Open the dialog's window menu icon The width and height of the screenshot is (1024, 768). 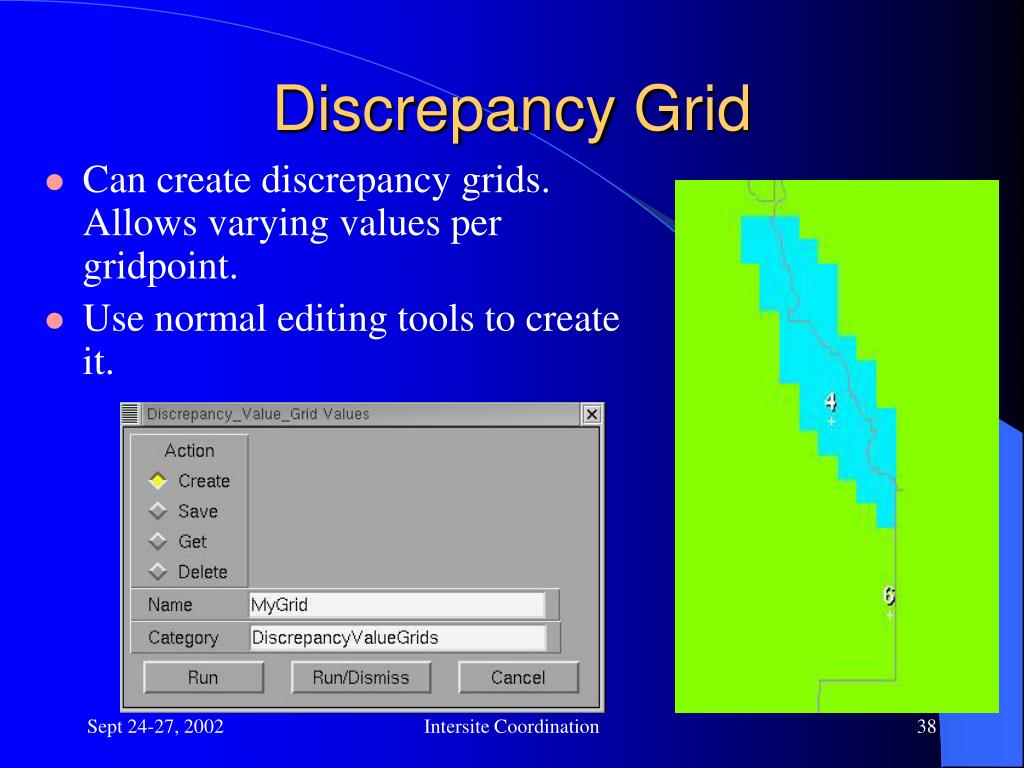[130, 414]
